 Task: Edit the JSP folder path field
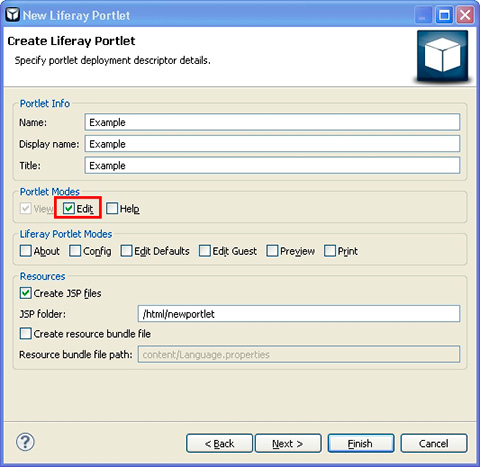click(x=299, y=314)
